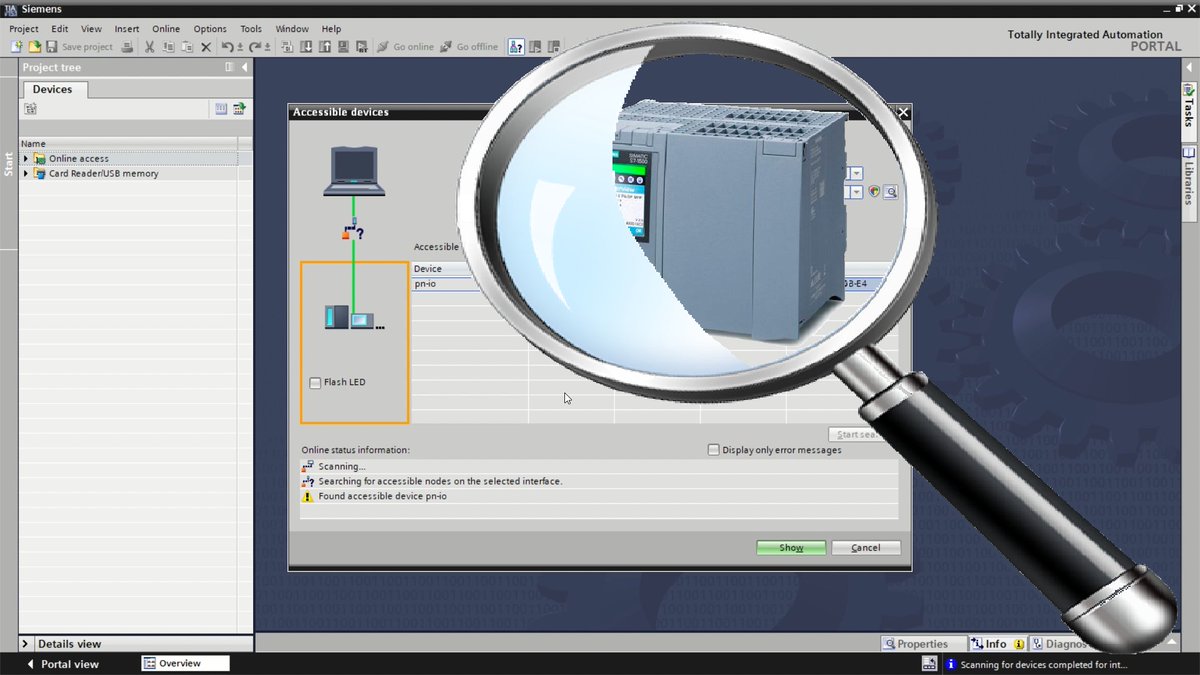This screenshot has height=675, width=1200.
Task: Click the Cut scissors icon
Action: [150, 47]
